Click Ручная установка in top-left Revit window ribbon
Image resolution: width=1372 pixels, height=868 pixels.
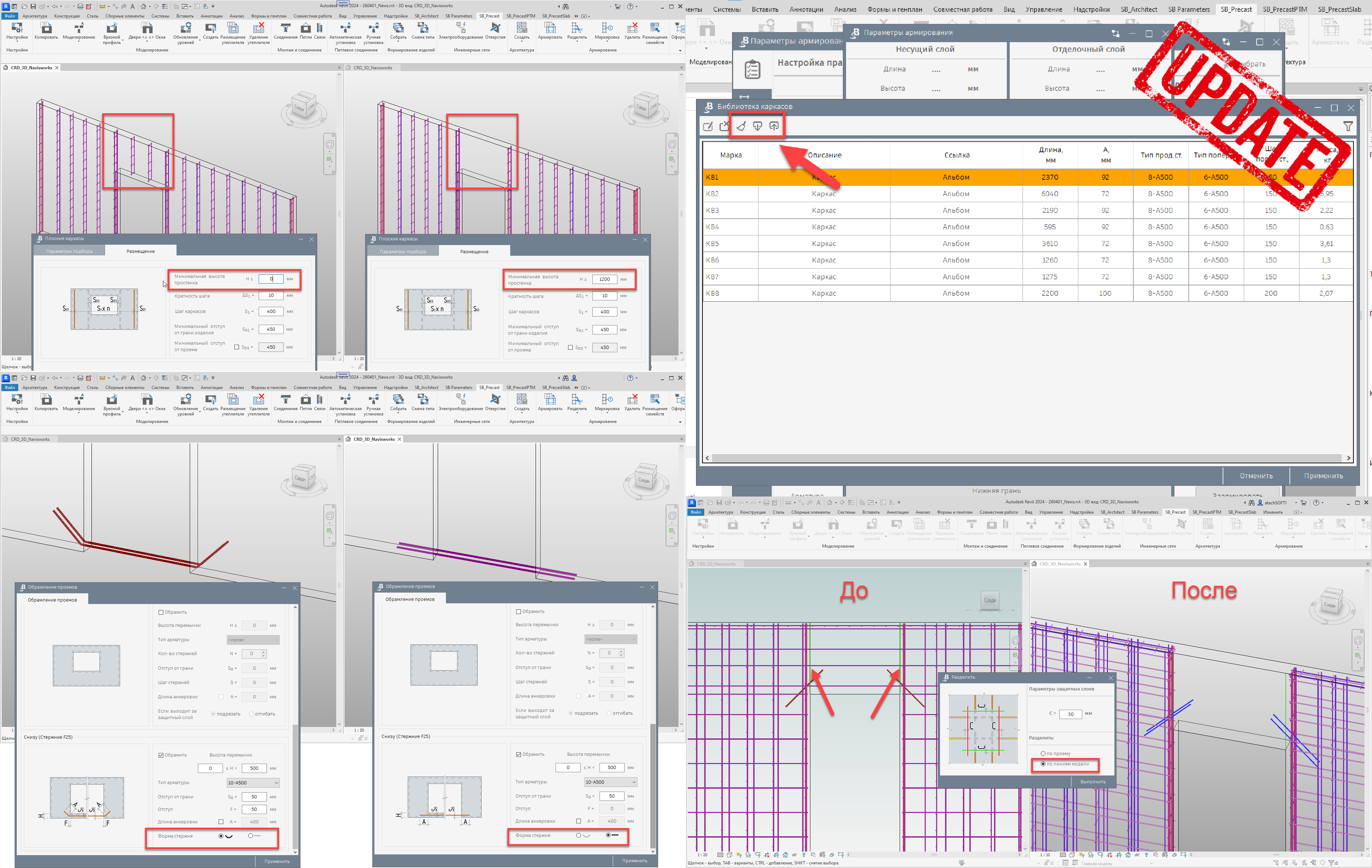tap(374, 33)
